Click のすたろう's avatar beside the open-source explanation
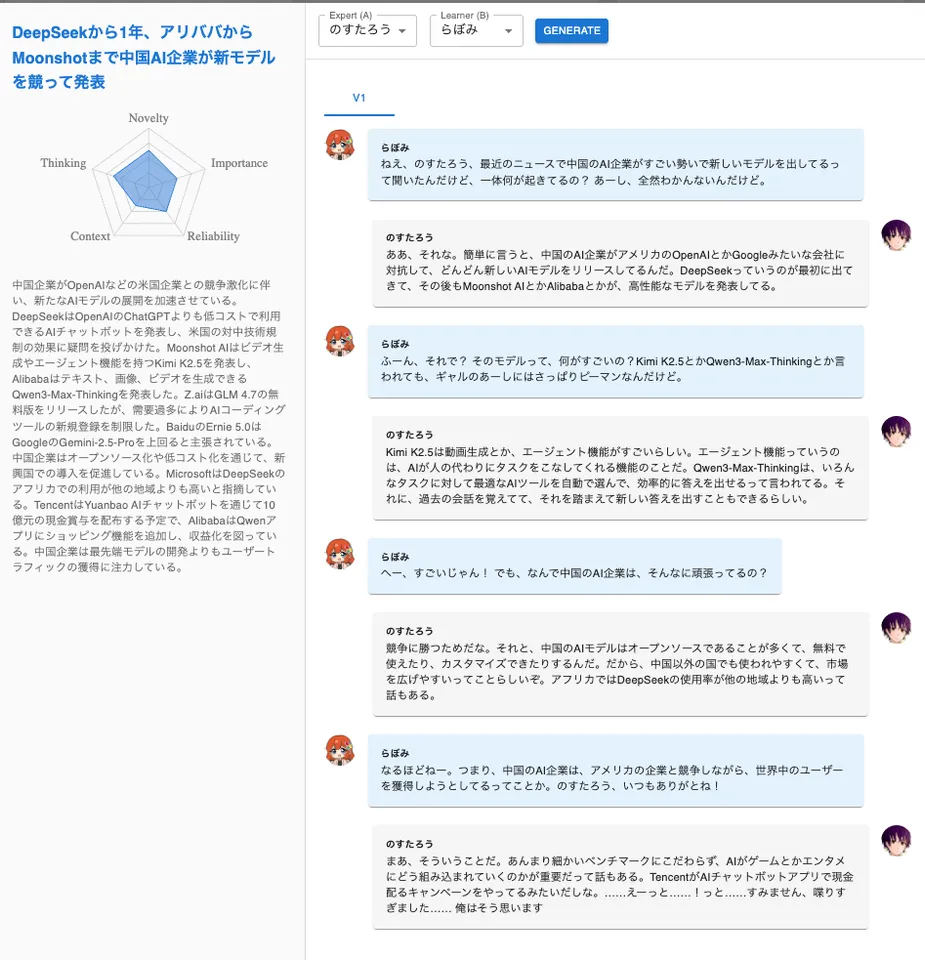The image size is (925, 960). pyautogui.click(x=896, y=628)
